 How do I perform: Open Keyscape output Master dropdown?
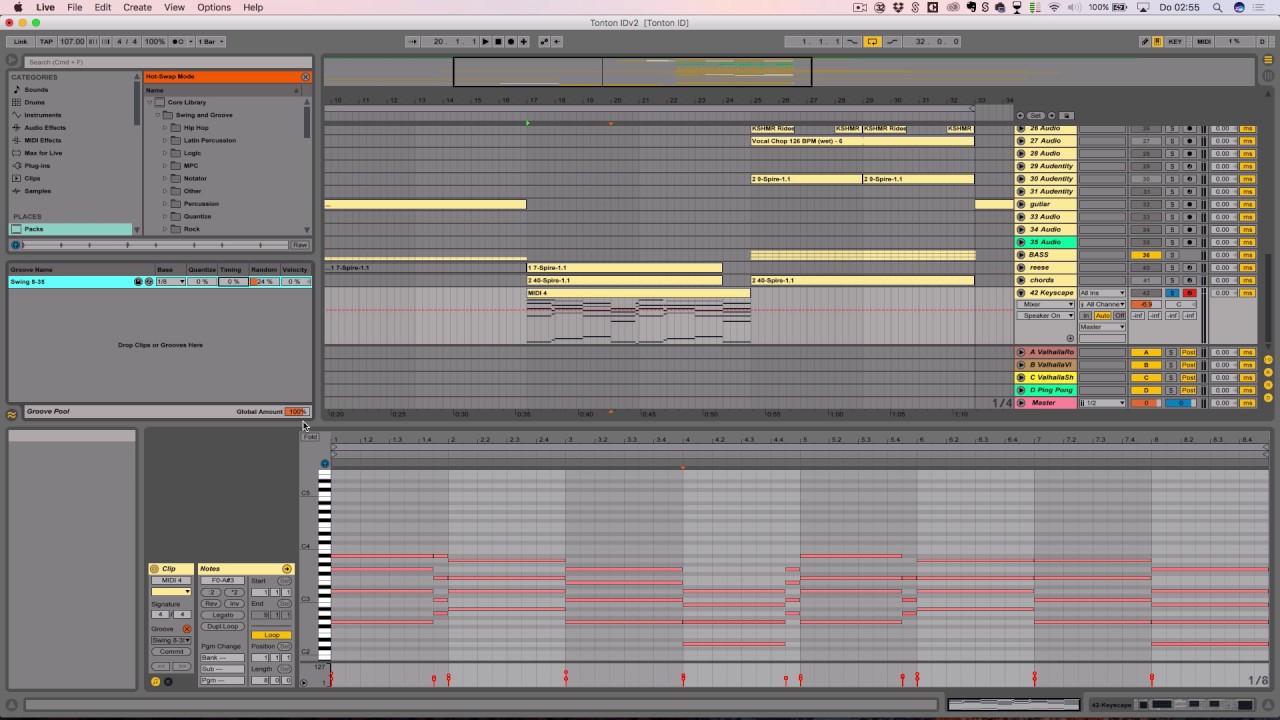[1102, 327]
